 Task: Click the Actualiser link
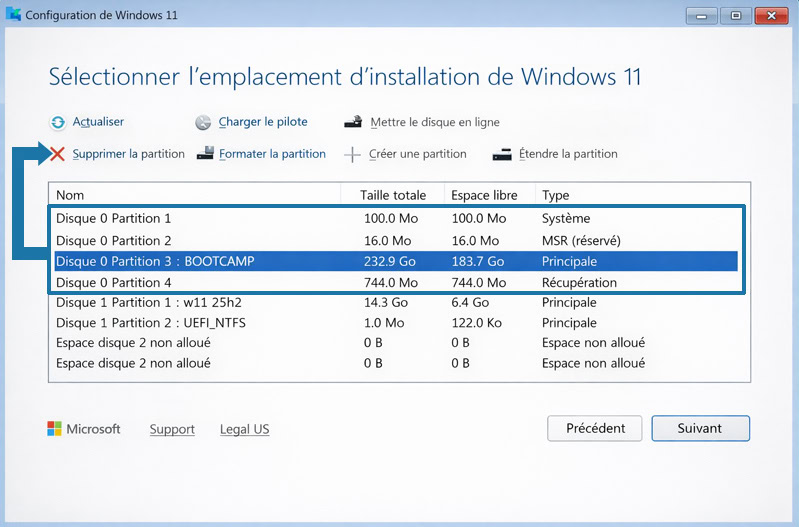pos(98,122)
